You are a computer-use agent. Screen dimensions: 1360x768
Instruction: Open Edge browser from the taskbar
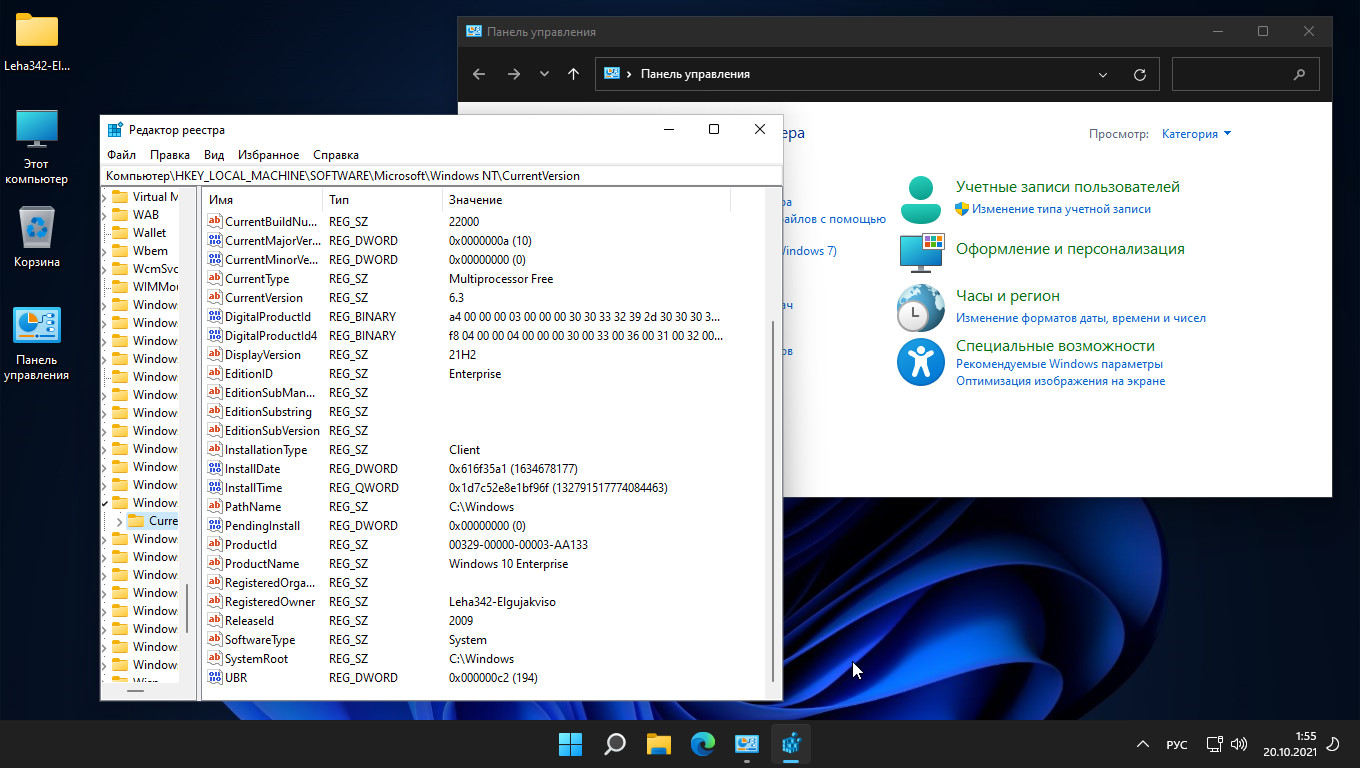703,744
